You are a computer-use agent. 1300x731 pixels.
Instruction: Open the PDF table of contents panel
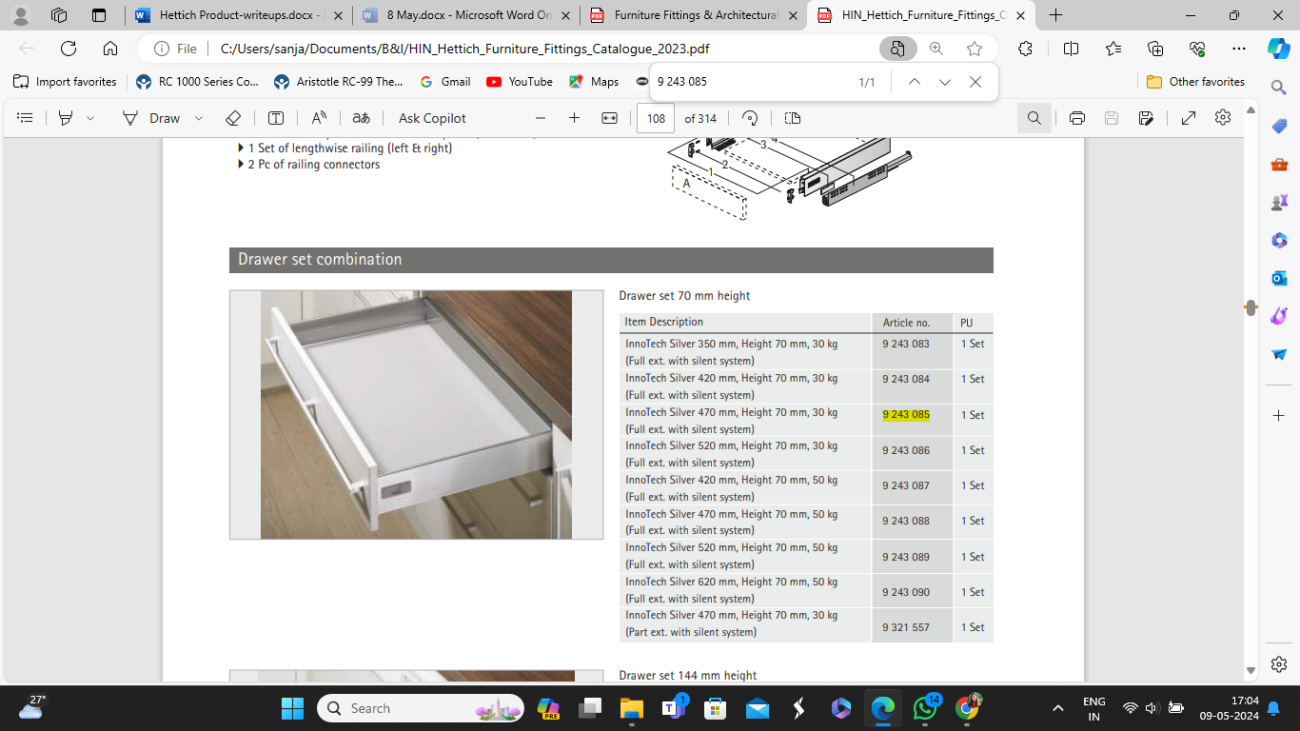[x=25, y=118]
